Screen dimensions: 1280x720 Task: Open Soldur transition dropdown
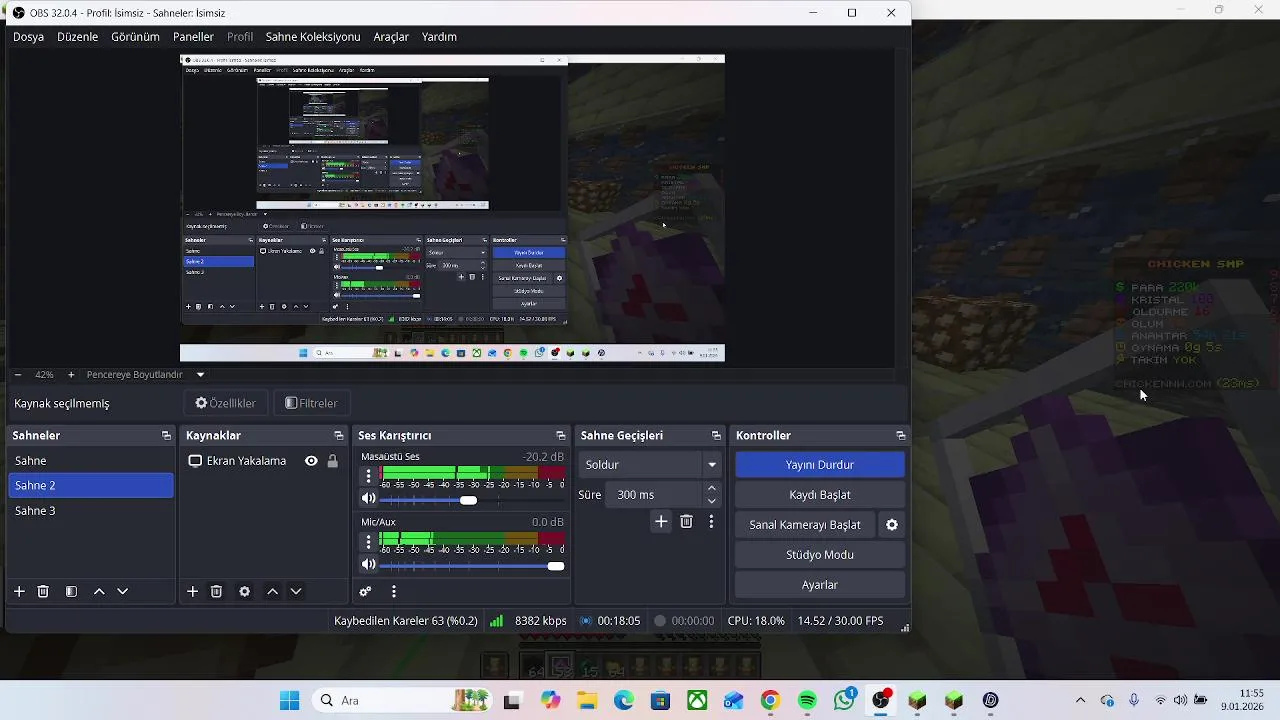pos(650,465)
